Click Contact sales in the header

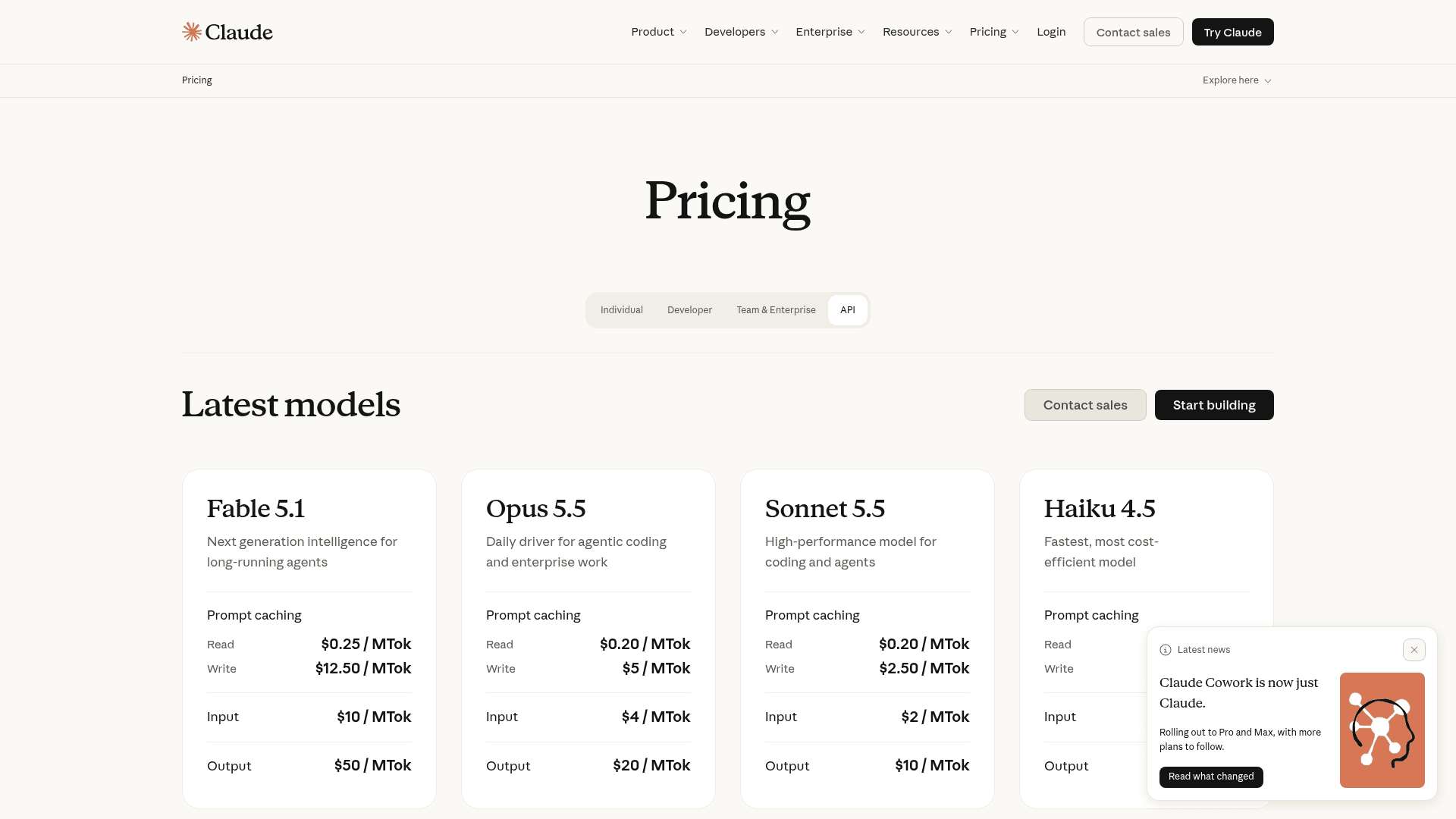[x=1133, y=32]
